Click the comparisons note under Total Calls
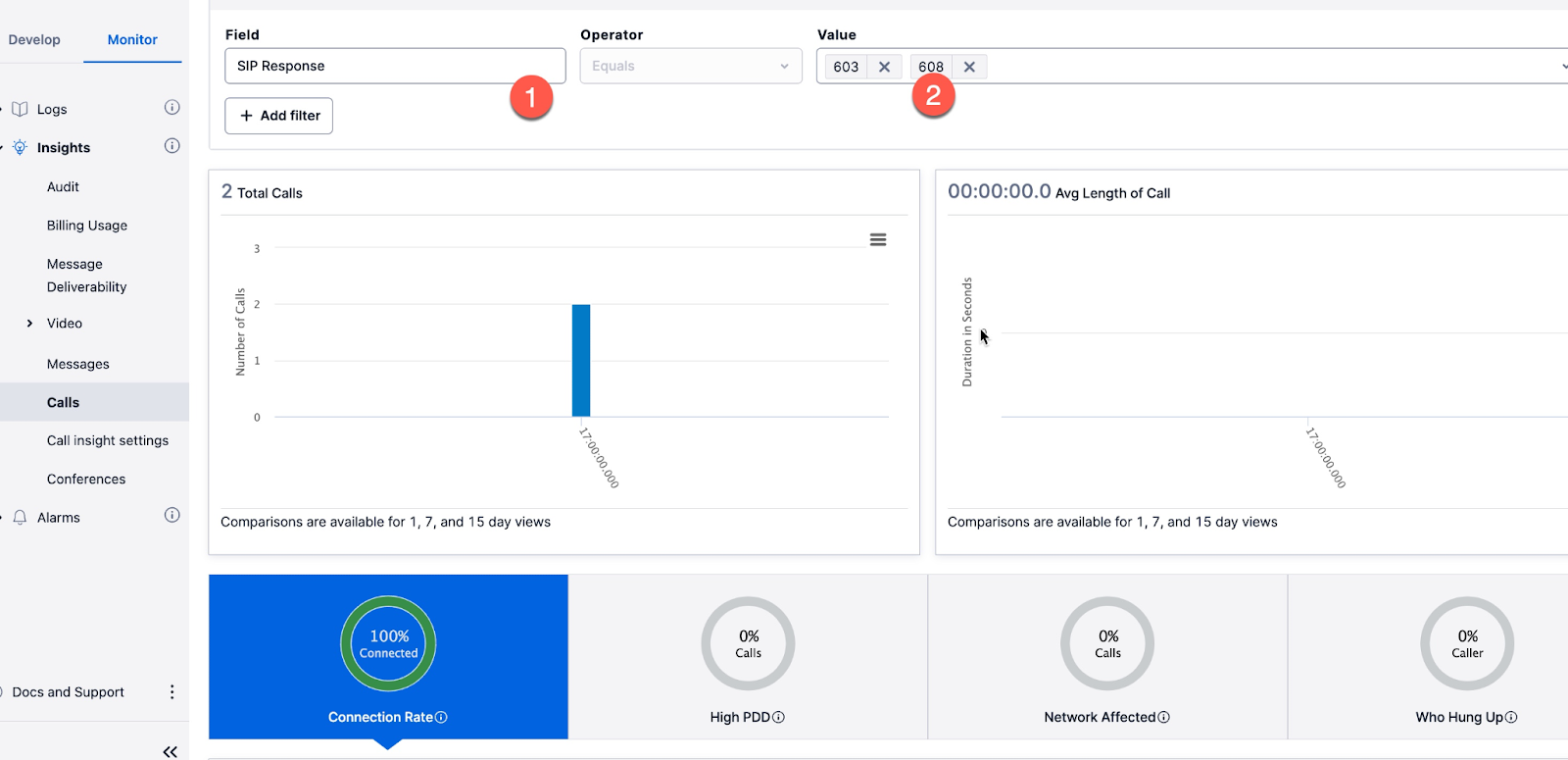 coord(385,522)
